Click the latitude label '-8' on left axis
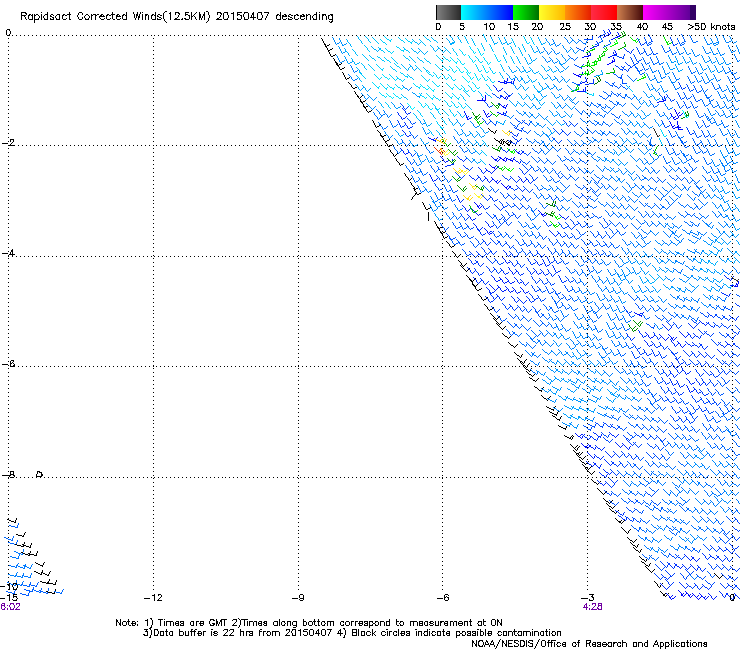The image size is (740, 650). pyautogui.click(x=8, y=474)
